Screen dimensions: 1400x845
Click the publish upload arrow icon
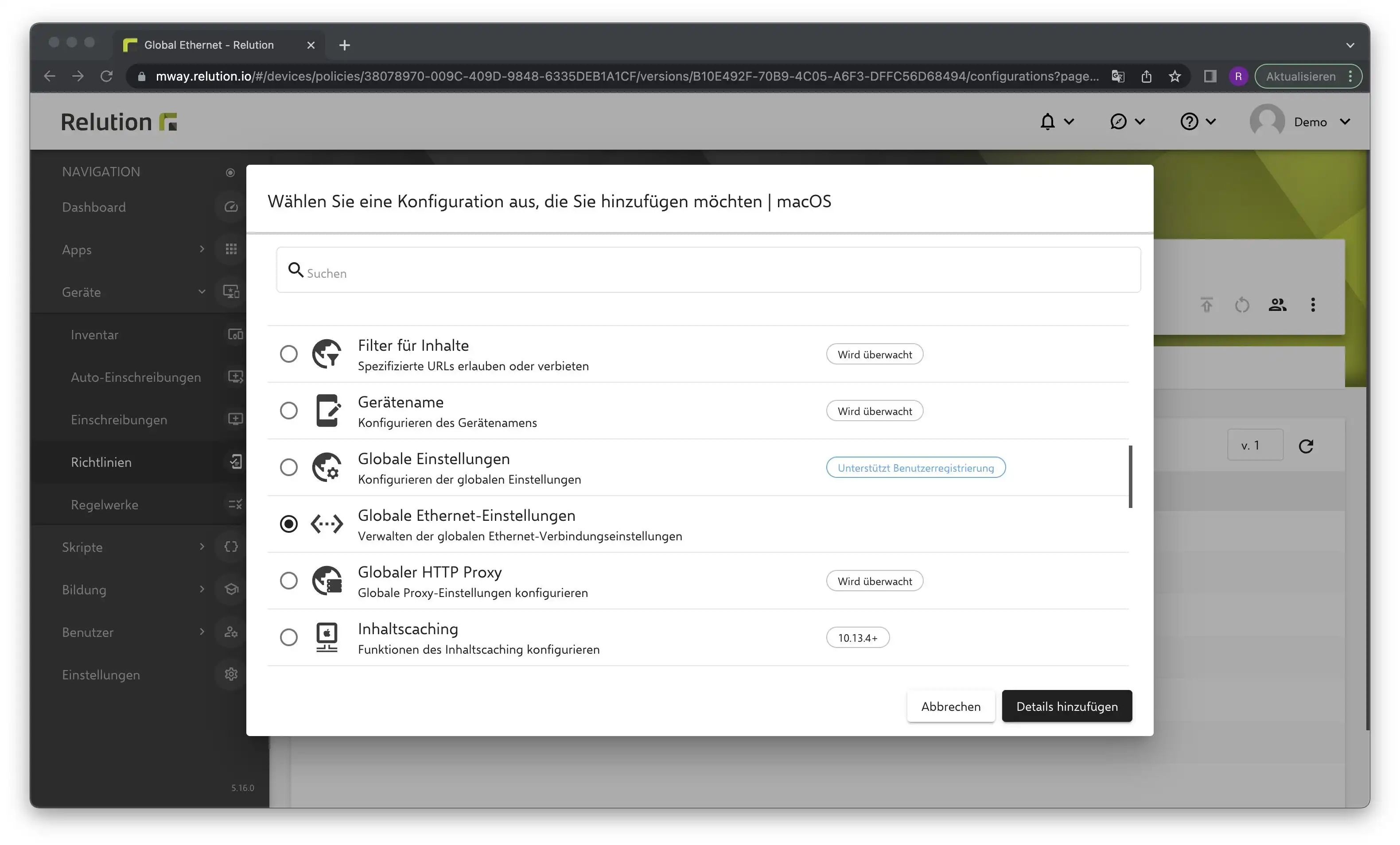pyautogui.click(x=1207, y=305)
